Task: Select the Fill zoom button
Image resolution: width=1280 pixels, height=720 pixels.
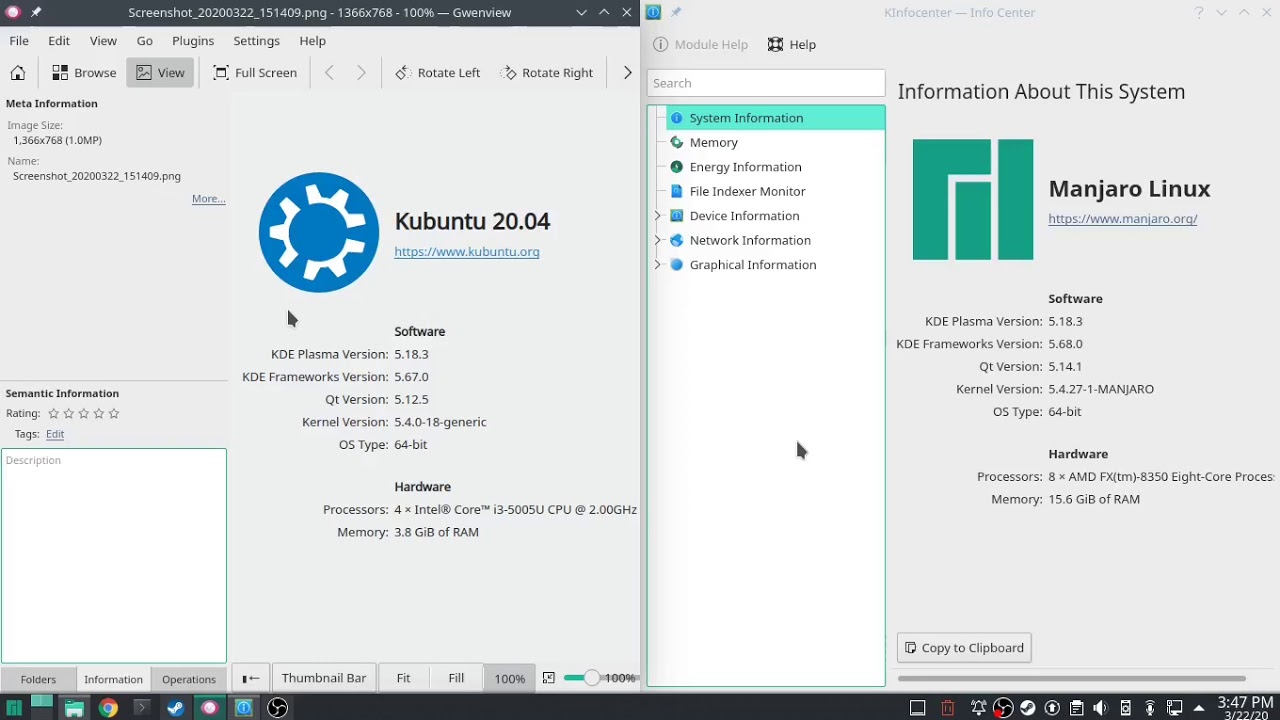Action: pos(456,678)
